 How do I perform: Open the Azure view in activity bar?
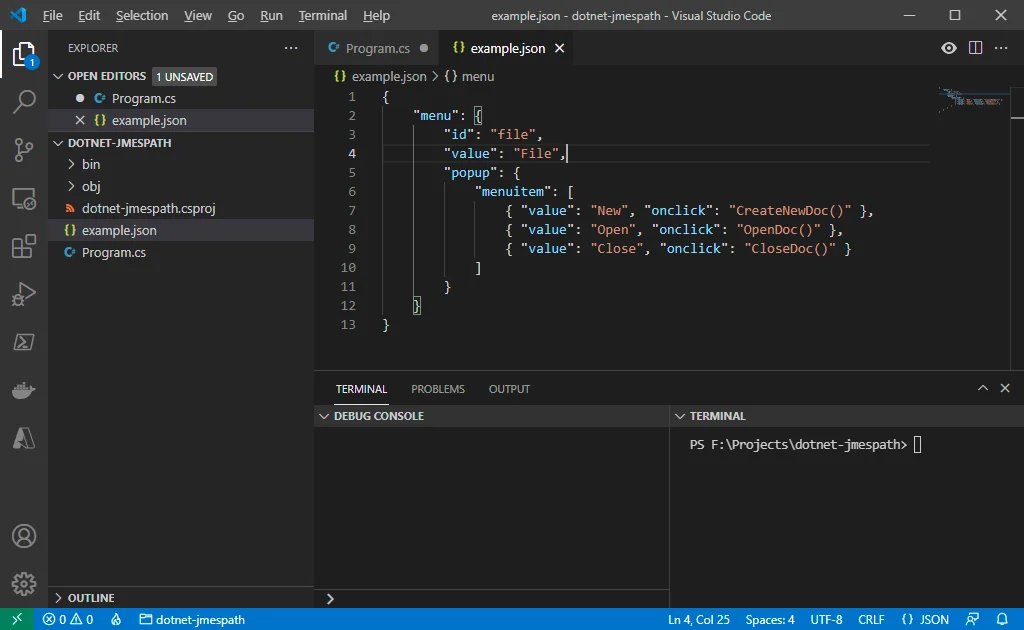tap(24, 437)
